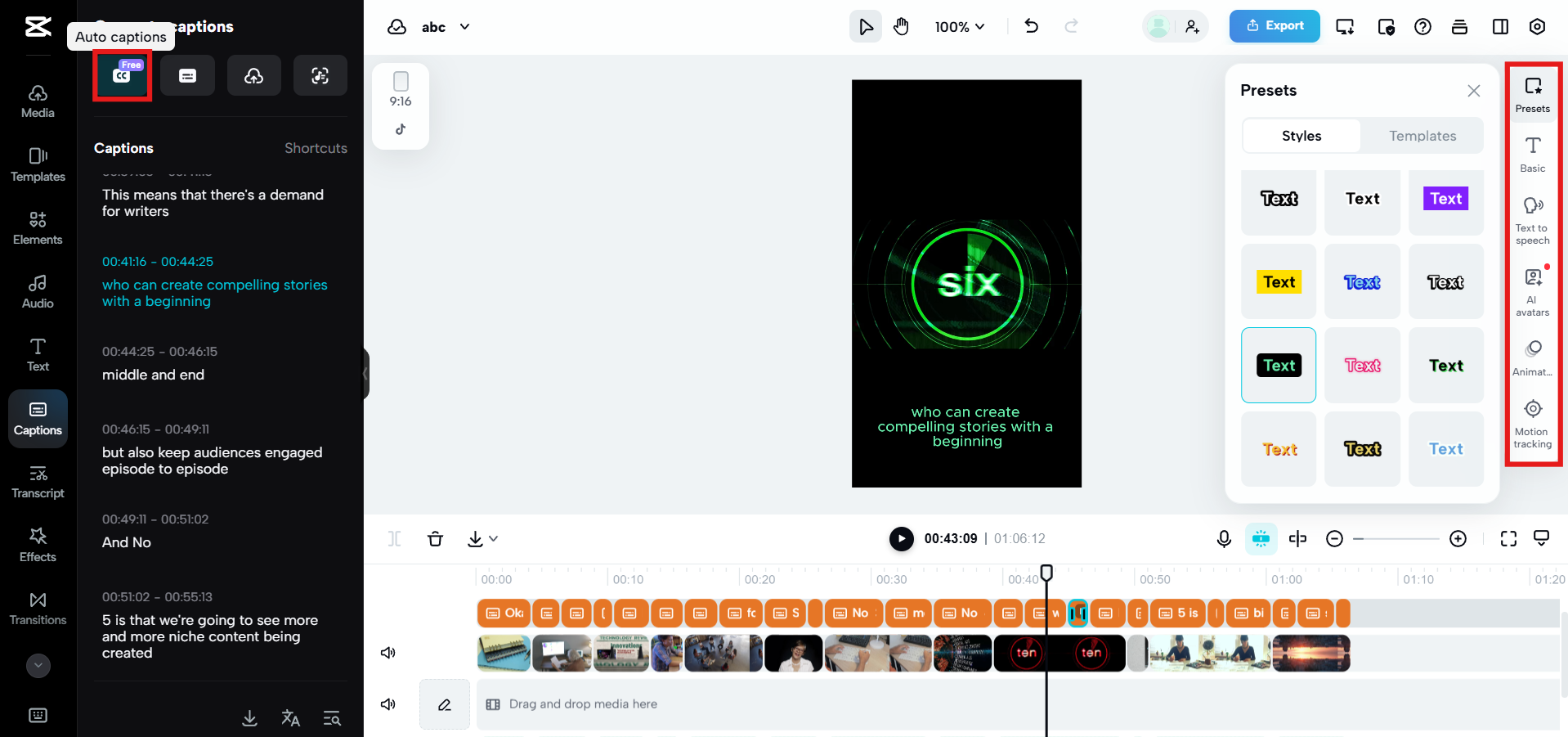
Task: Start voice recording with microphone icon
Action: [1224, 538]
